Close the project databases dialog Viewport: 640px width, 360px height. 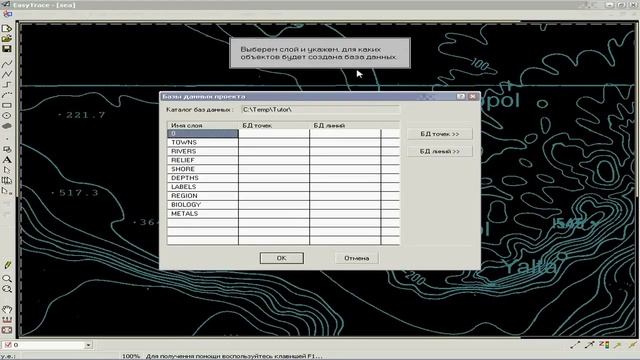coord(472,96)
